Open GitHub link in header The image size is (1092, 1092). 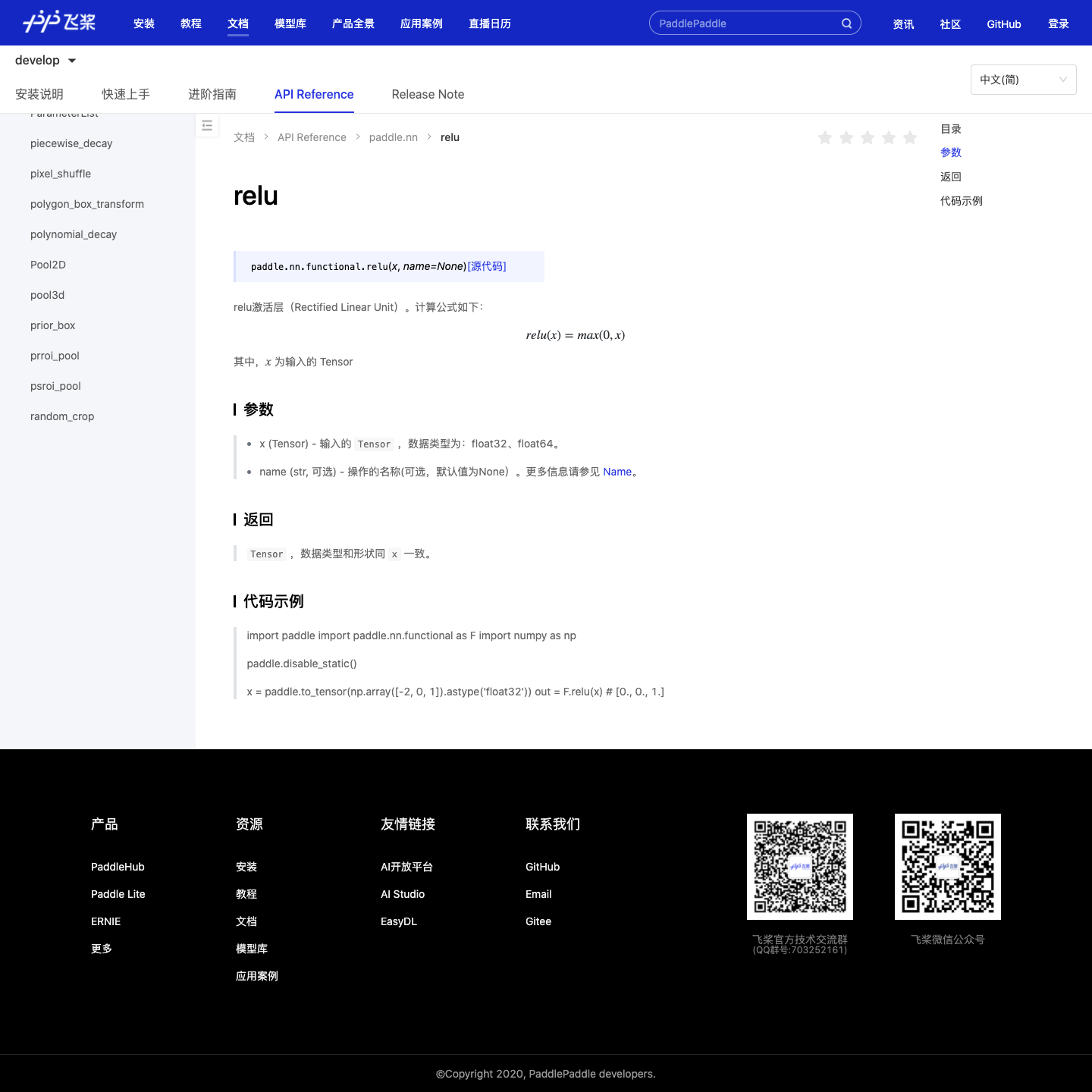point(1004,24)
